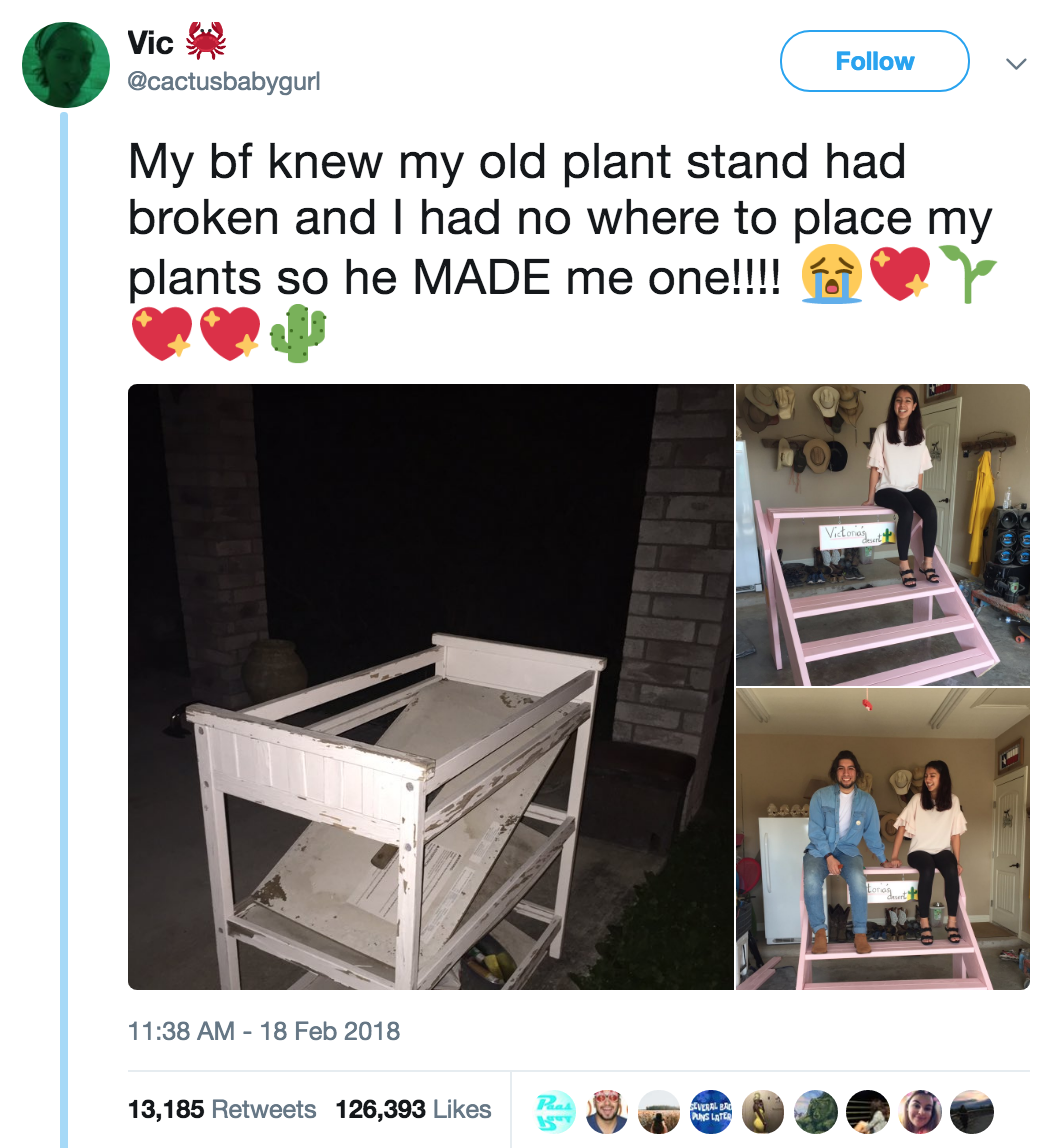Open the dark-haired liker avatar
This screenshot has height=1148, width=1056.
point(868,1112)
